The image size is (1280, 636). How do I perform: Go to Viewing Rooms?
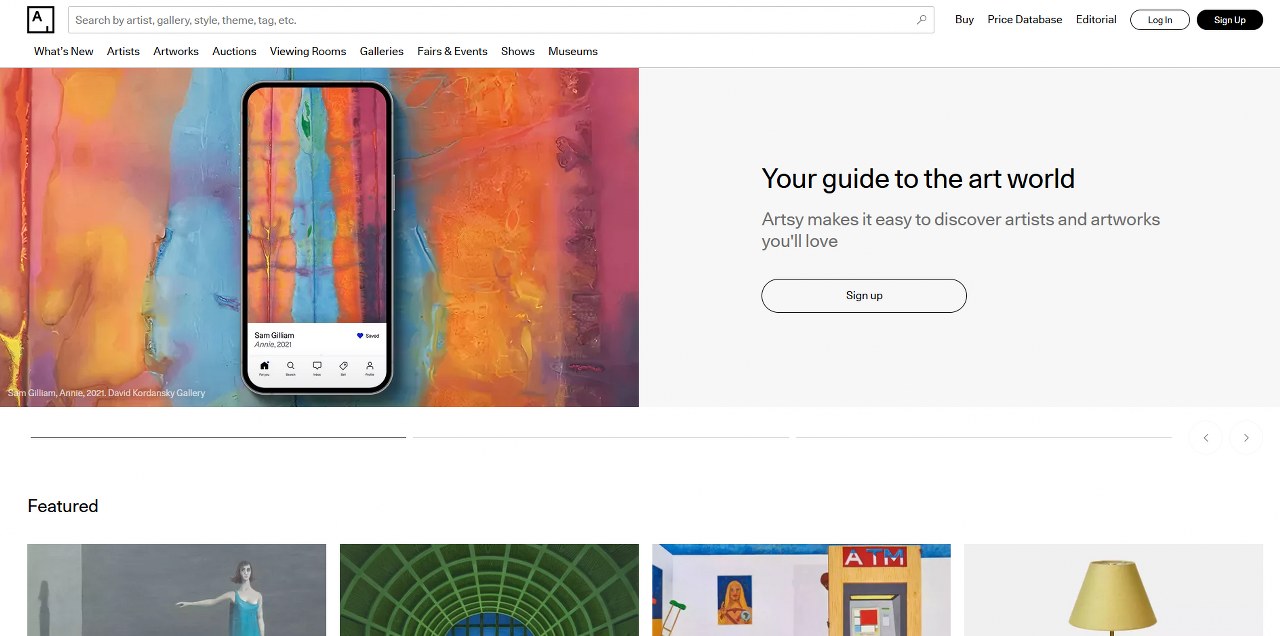click(308, 51)
